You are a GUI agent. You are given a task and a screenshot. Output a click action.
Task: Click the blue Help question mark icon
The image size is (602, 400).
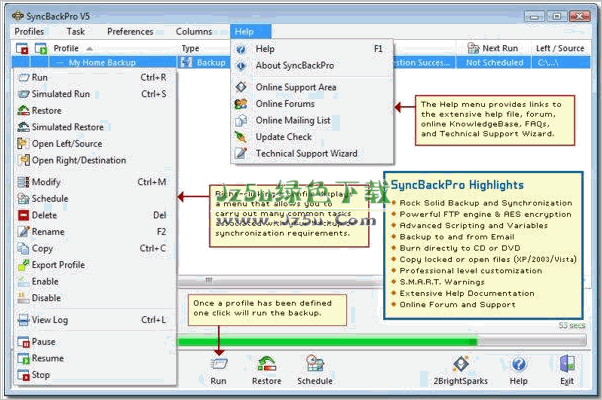pos(518,364)
